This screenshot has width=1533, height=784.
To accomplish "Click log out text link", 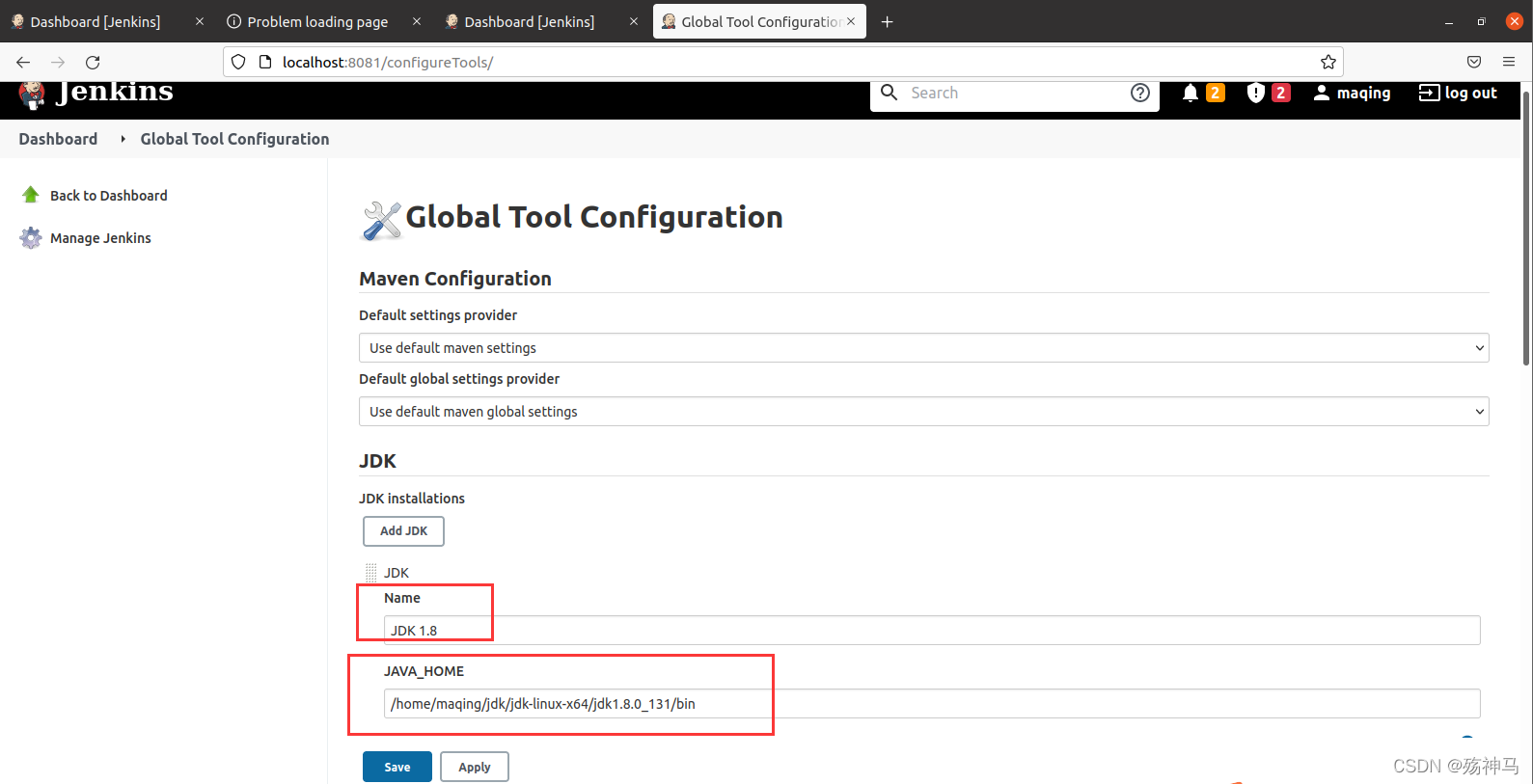I will pos(1471,93).
